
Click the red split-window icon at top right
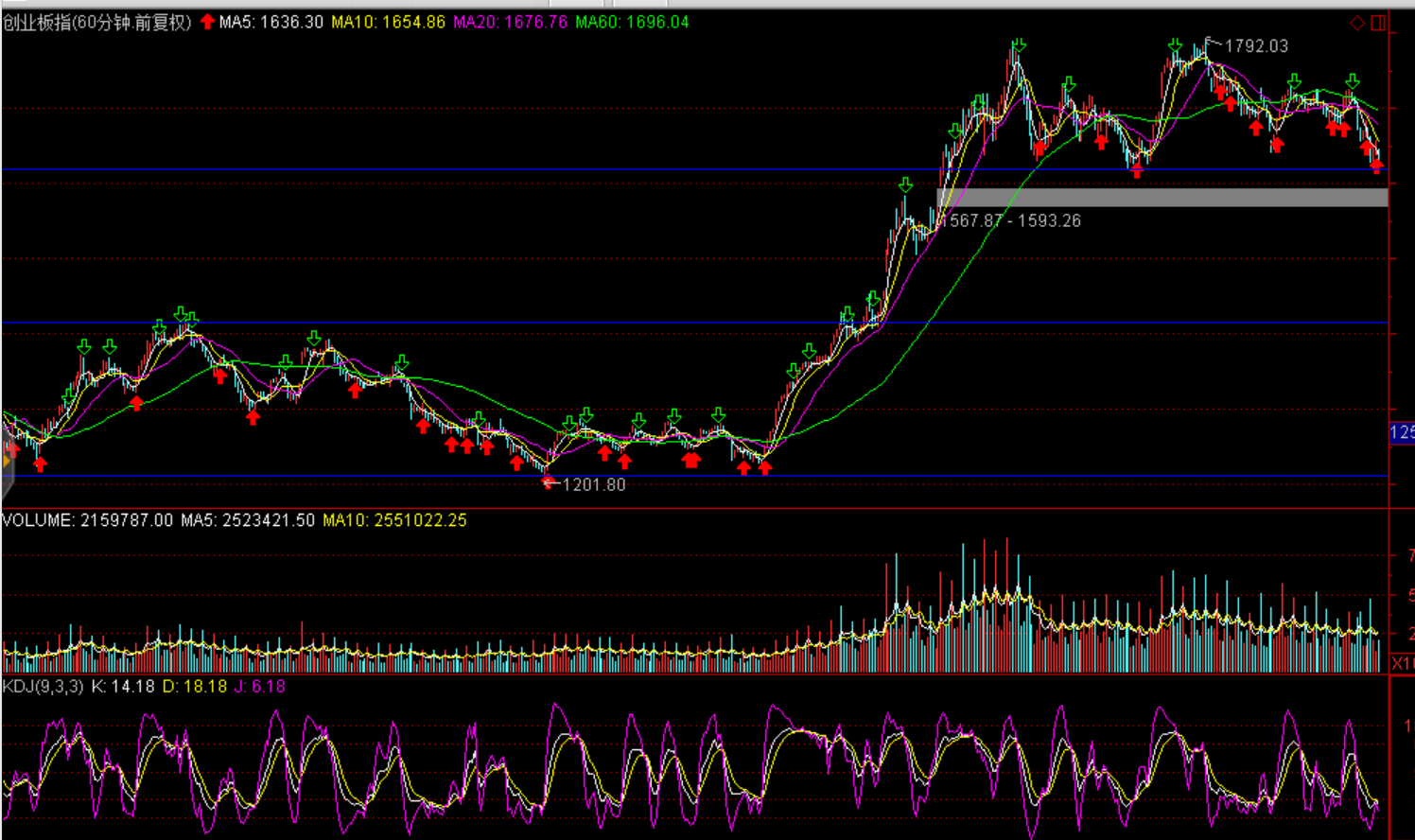pos(1378,23)
